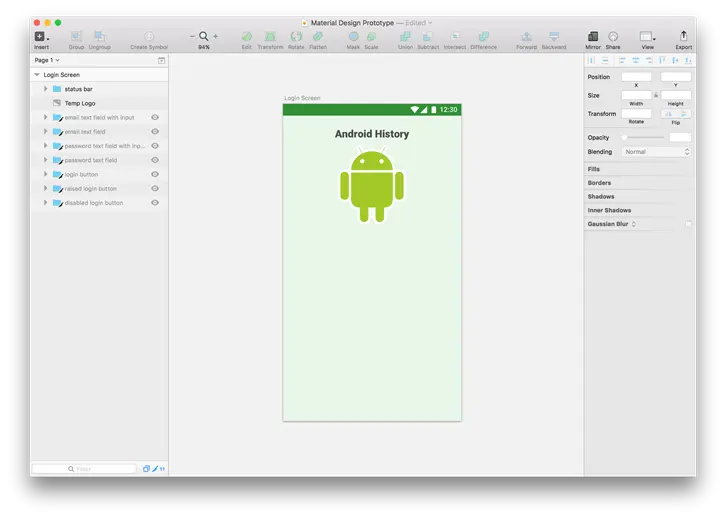Image resolution: width=726 pixels, height=519 pixels.
Task: Click the Width size field
Action: (x=636, y=95)
